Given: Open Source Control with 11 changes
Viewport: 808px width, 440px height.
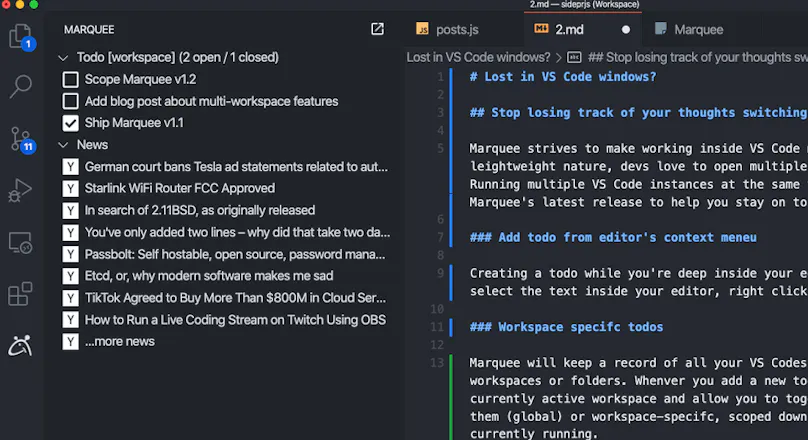Looking at the screenshot, I should [22, 139].
